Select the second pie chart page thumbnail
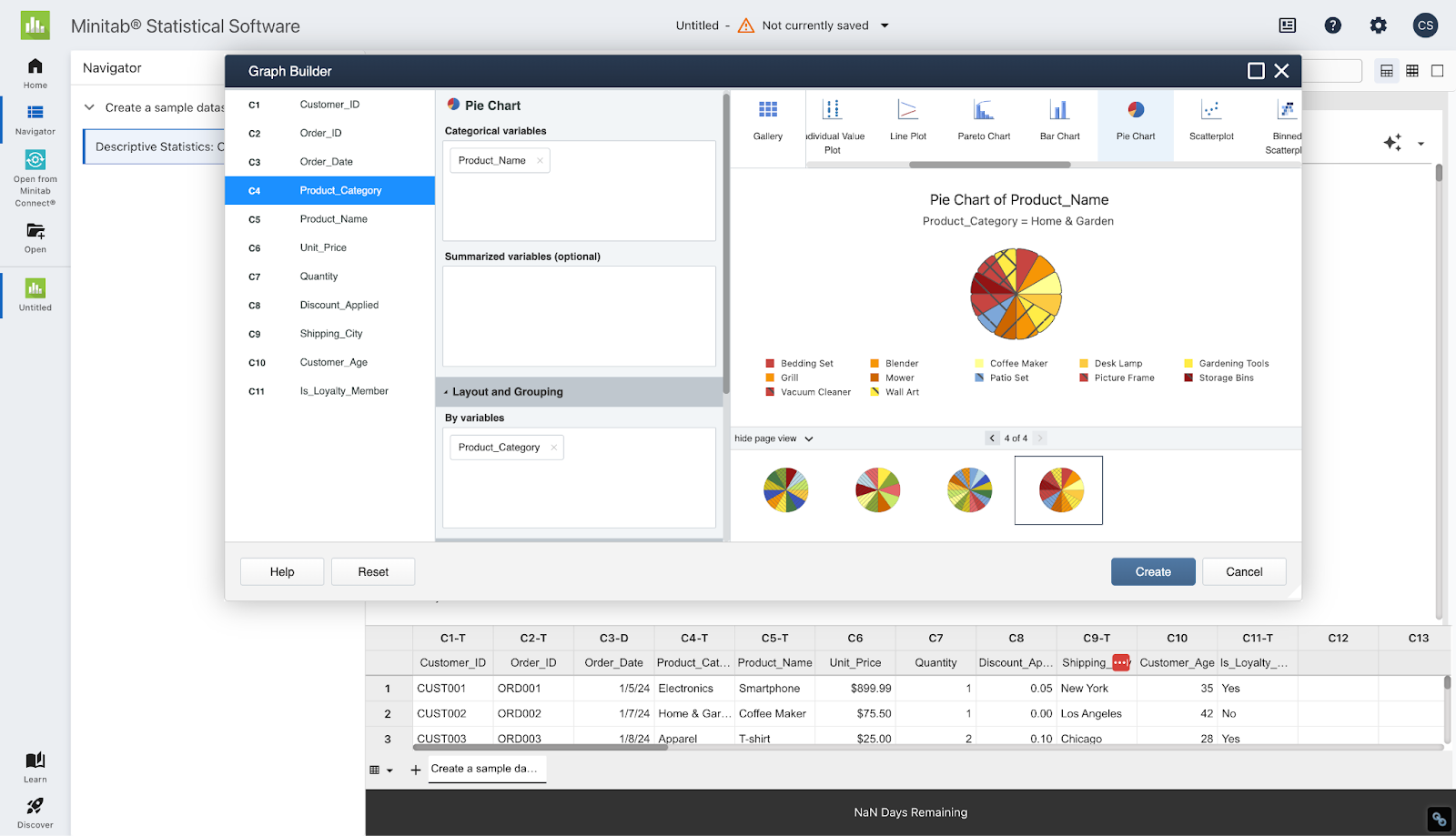1456x836 pixels. tap(876, 489)
